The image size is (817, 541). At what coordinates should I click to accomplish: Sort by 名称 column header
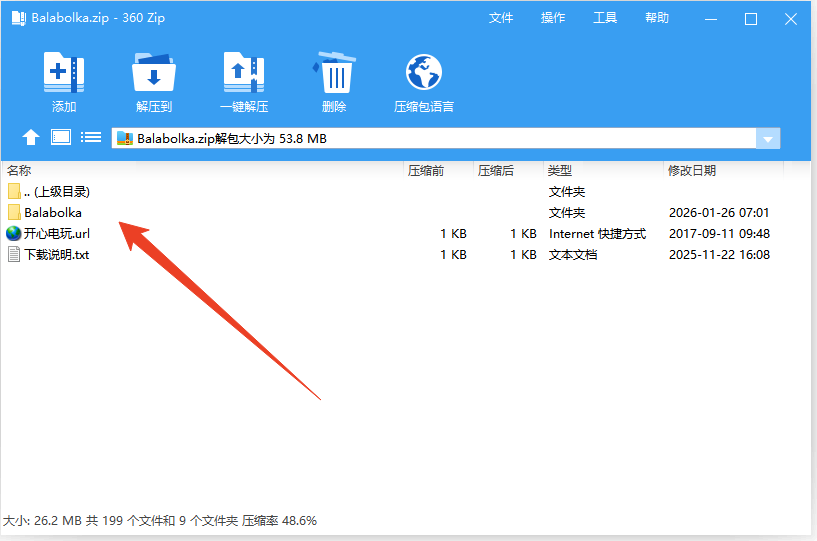[19, 170]
